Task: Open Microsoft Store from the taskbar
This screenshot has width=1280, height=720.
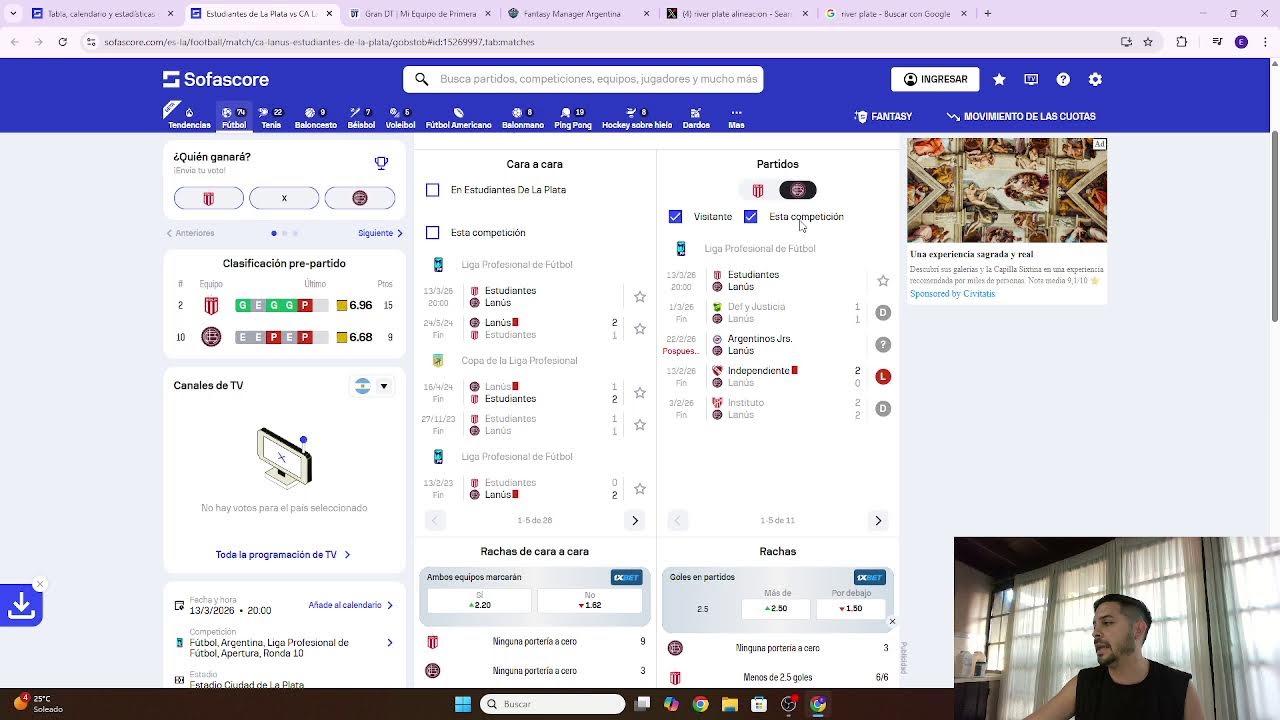Action: pyautogui.click(x=759, y=704)
